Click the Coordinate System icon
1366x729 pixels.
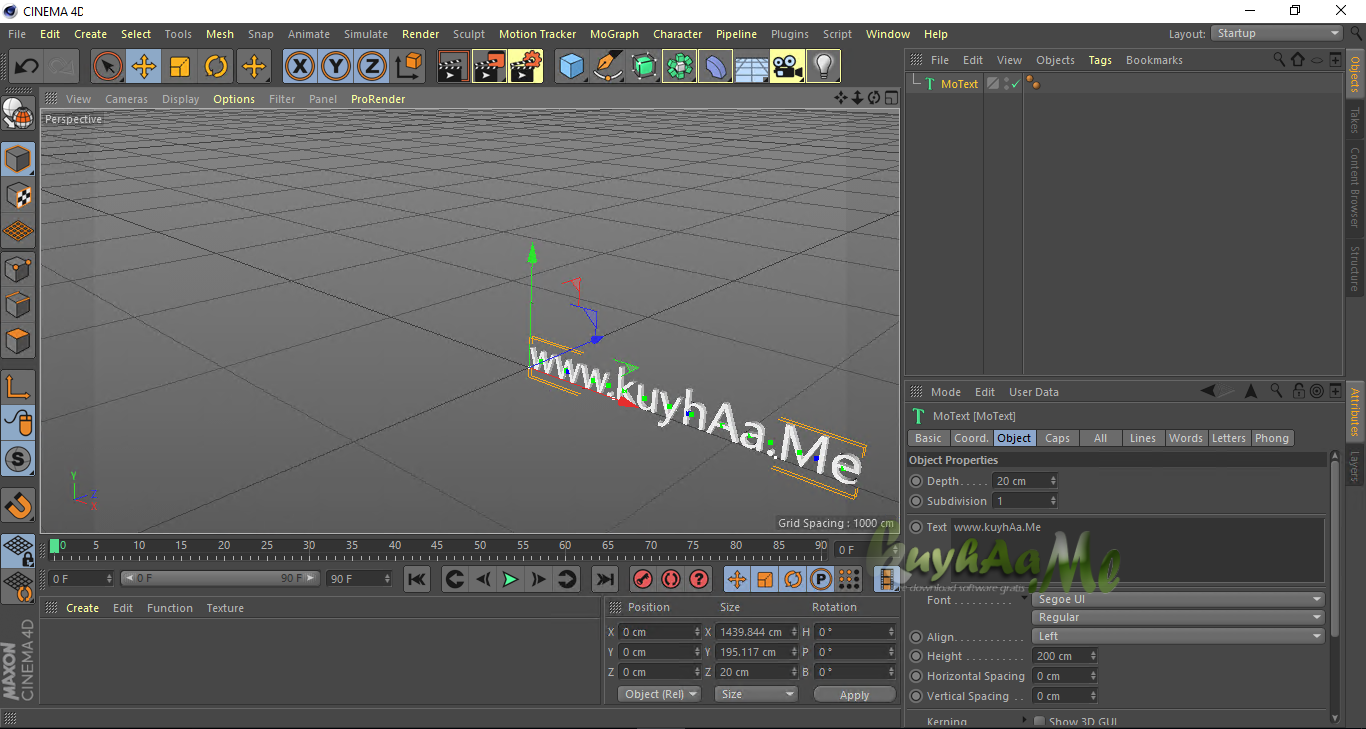[408, 67]
